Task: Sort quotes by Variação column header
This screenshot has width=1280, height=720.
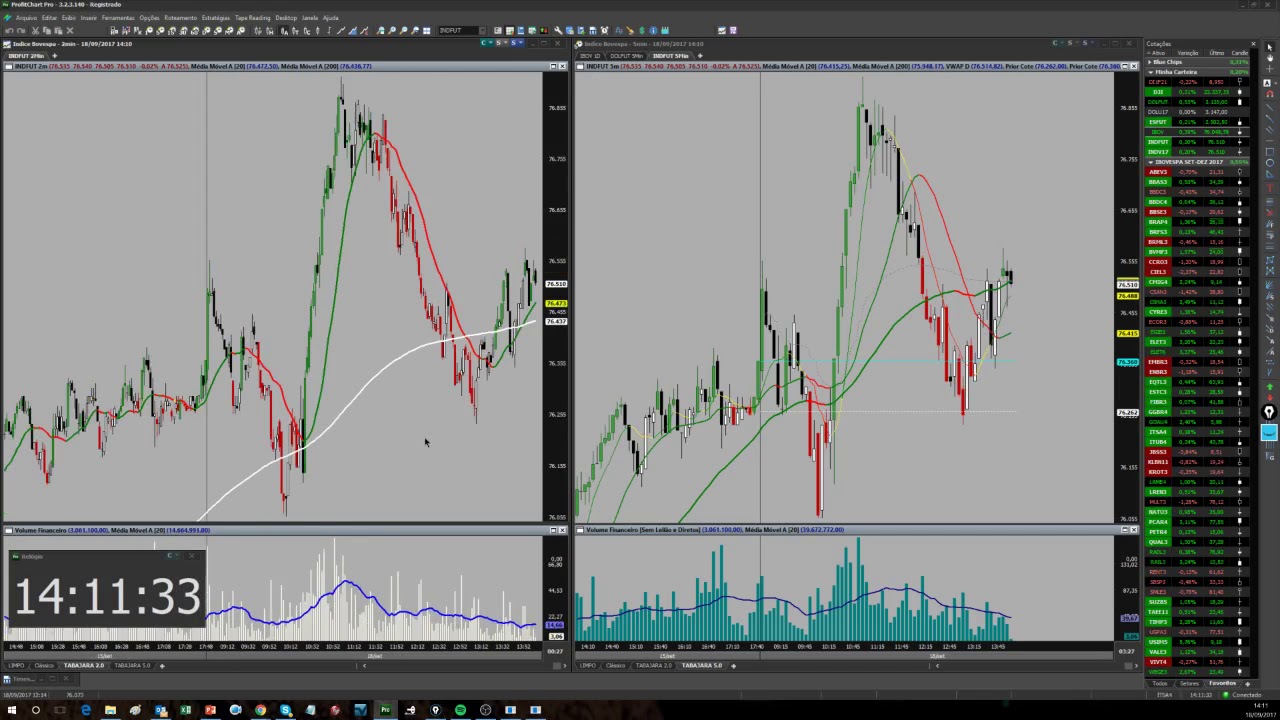Action: [1188, 53]
